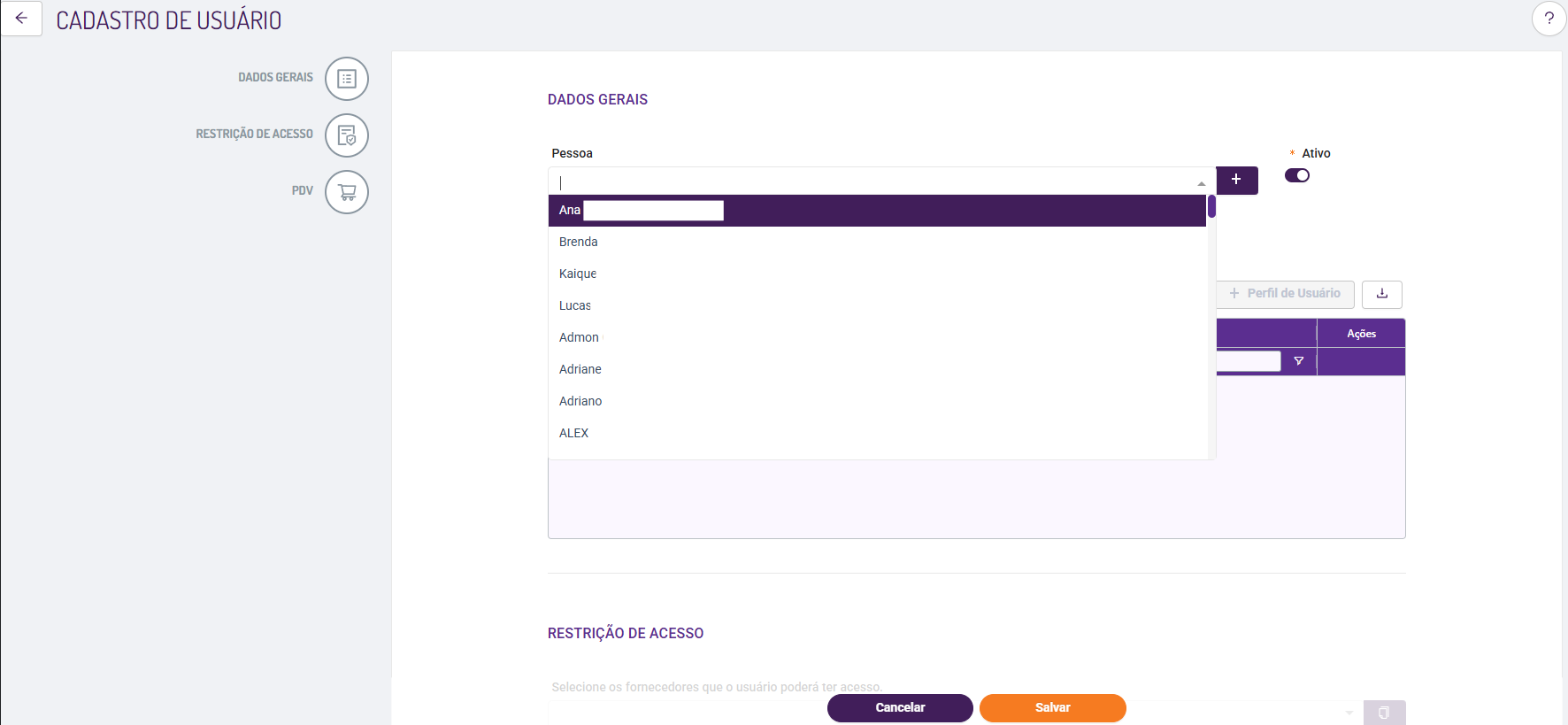Open Restrição de Acesso section icon
The width and height of the screenshot is (1568, 725).
pyautogui.click(x=346, y=135)
